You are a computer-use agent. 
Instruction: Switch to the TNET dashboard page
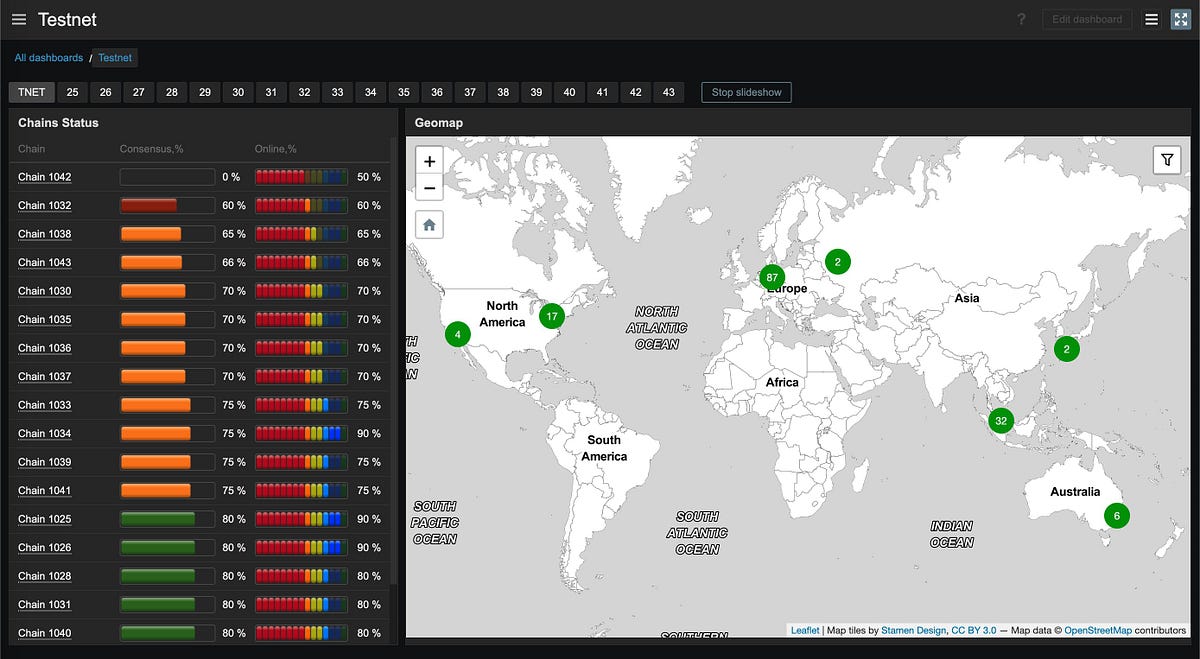[x=32, y=92]
